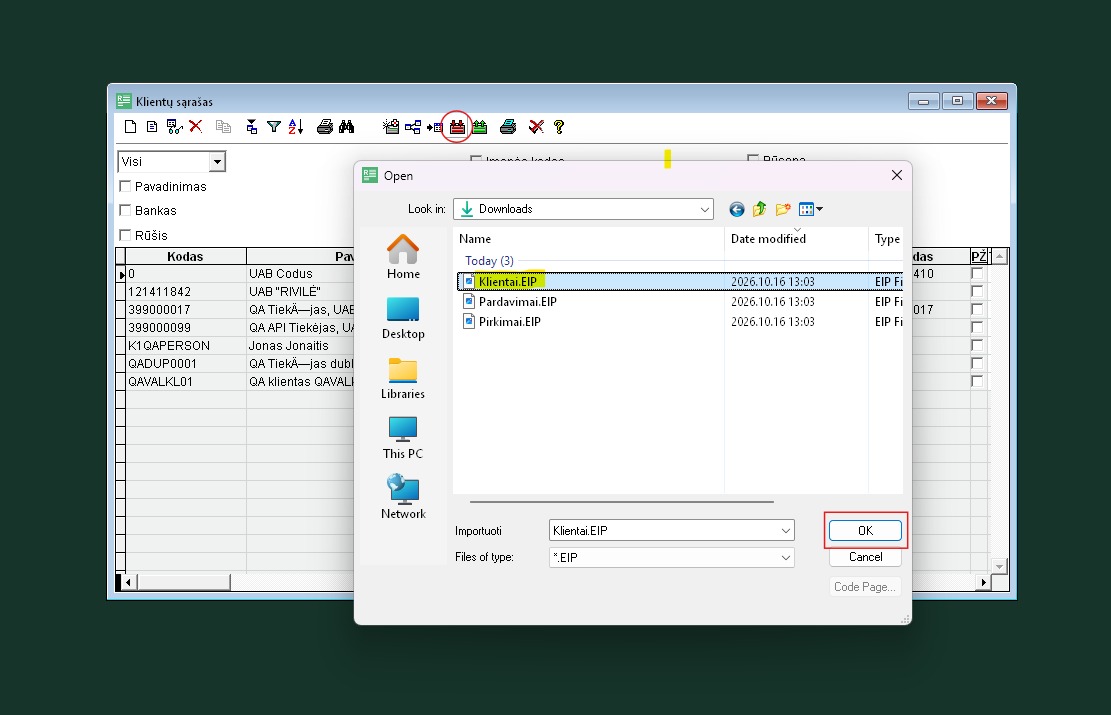Toggle PŽ checkbox in the UAB Codus row
This screenshot has height=715, width=1111.
[977, 274]
